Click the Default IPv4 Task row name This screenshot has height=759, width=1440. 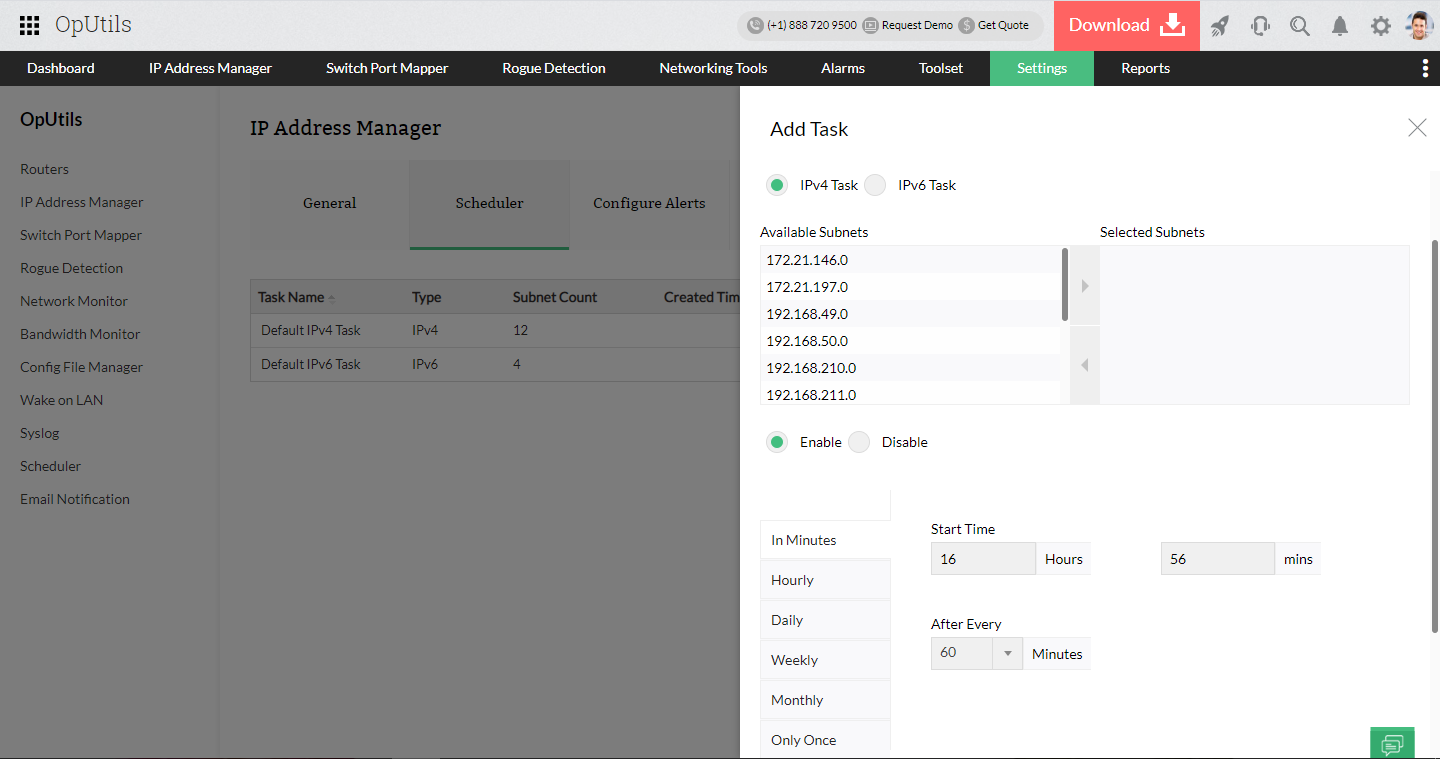(311, 330)
